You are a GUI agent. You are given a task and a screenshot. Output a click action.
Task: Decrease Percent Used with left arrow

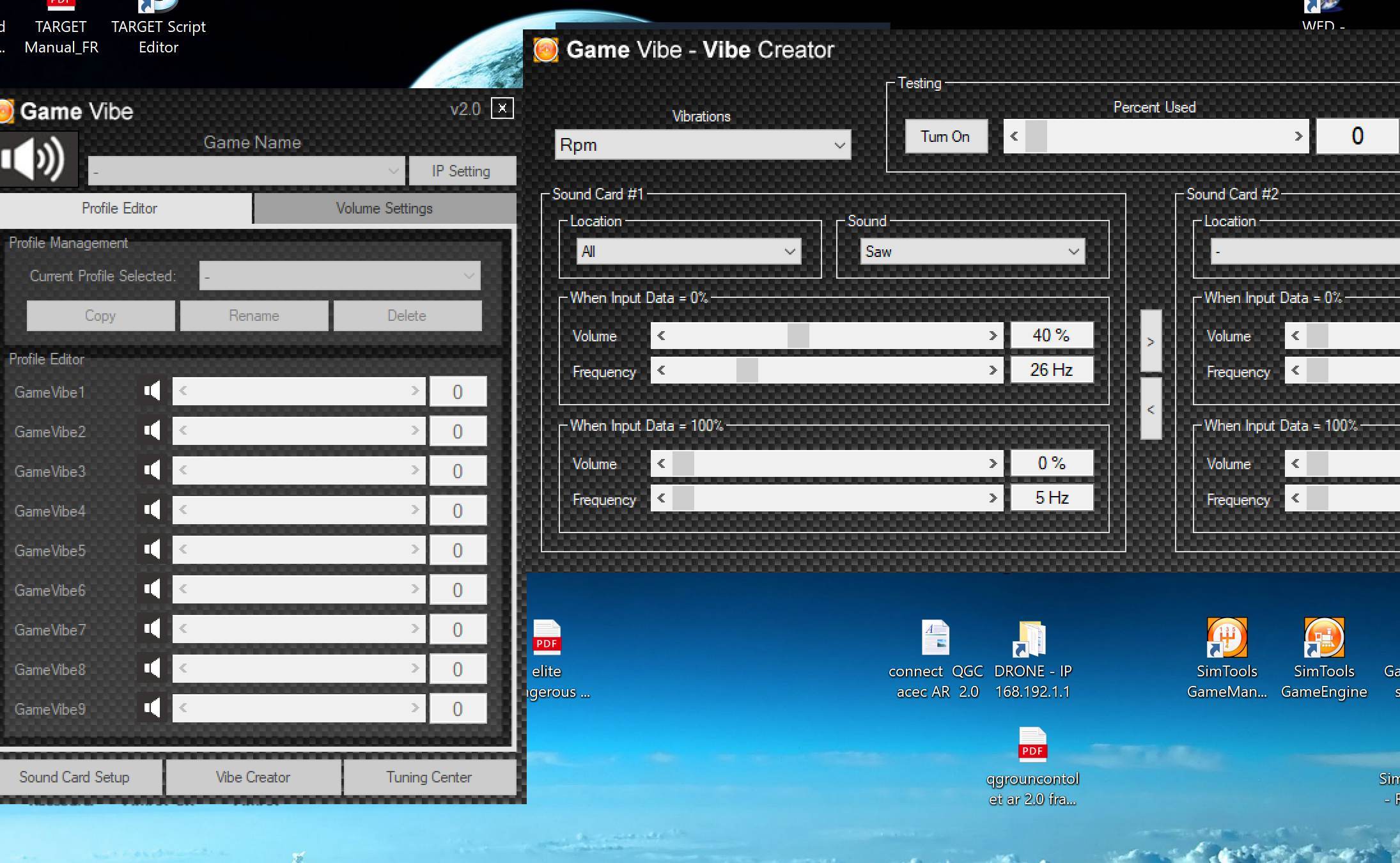[x=1014, y=136]
